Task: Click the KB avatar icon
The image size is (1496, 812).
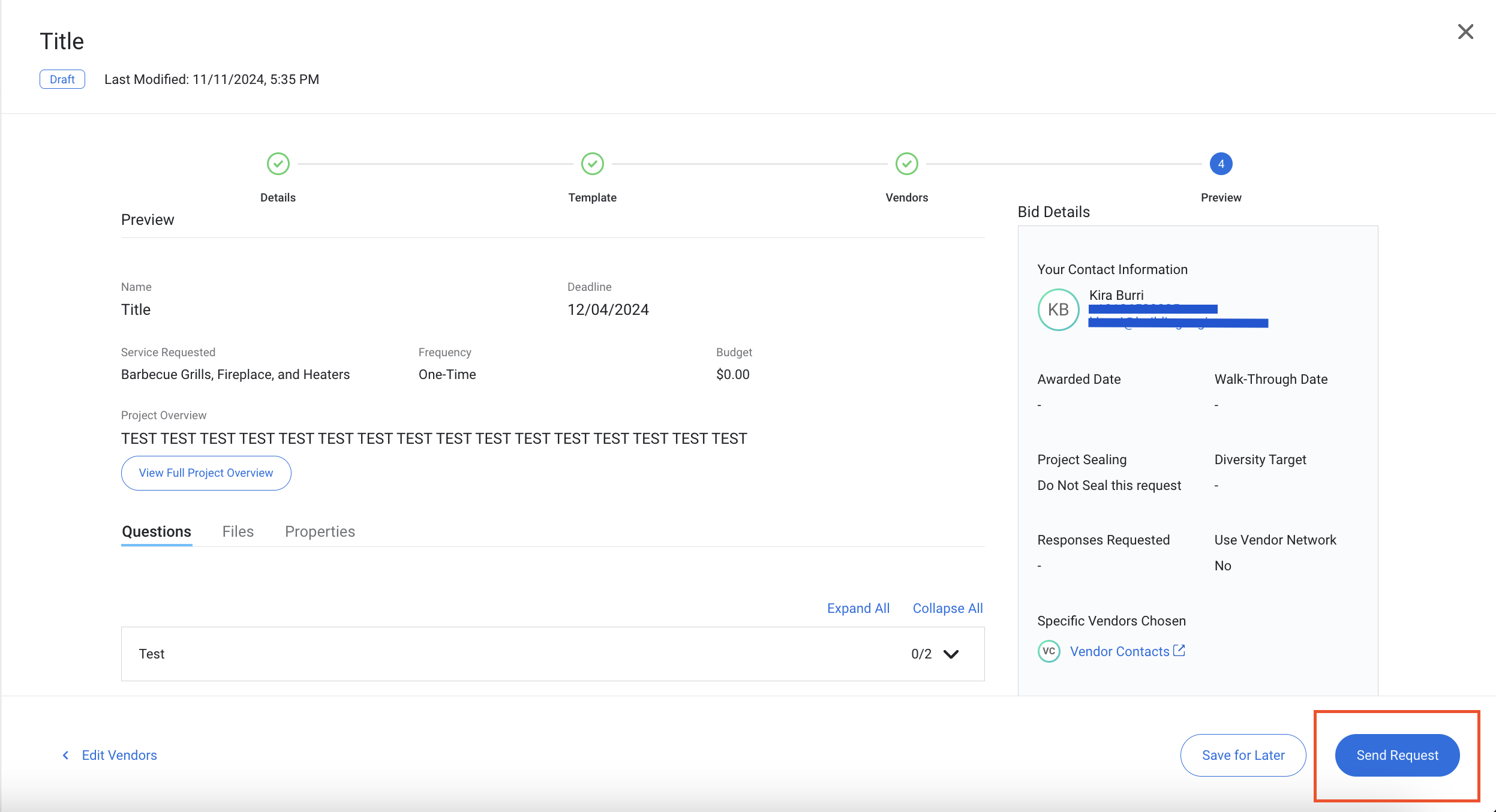Action: pyautogui.click(x=1058, y=309)
